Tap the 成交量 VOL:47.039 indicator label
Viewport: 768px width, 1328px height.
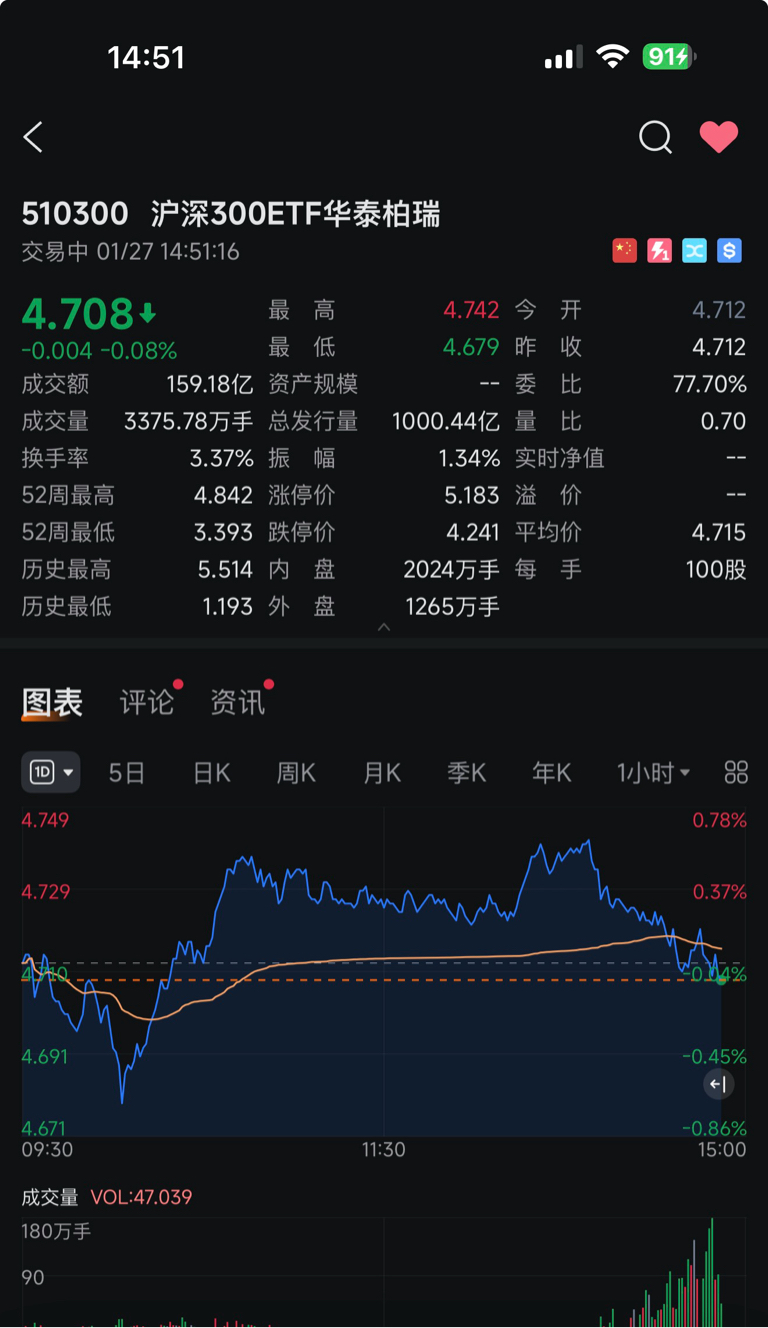click(x=107, y=1197)
